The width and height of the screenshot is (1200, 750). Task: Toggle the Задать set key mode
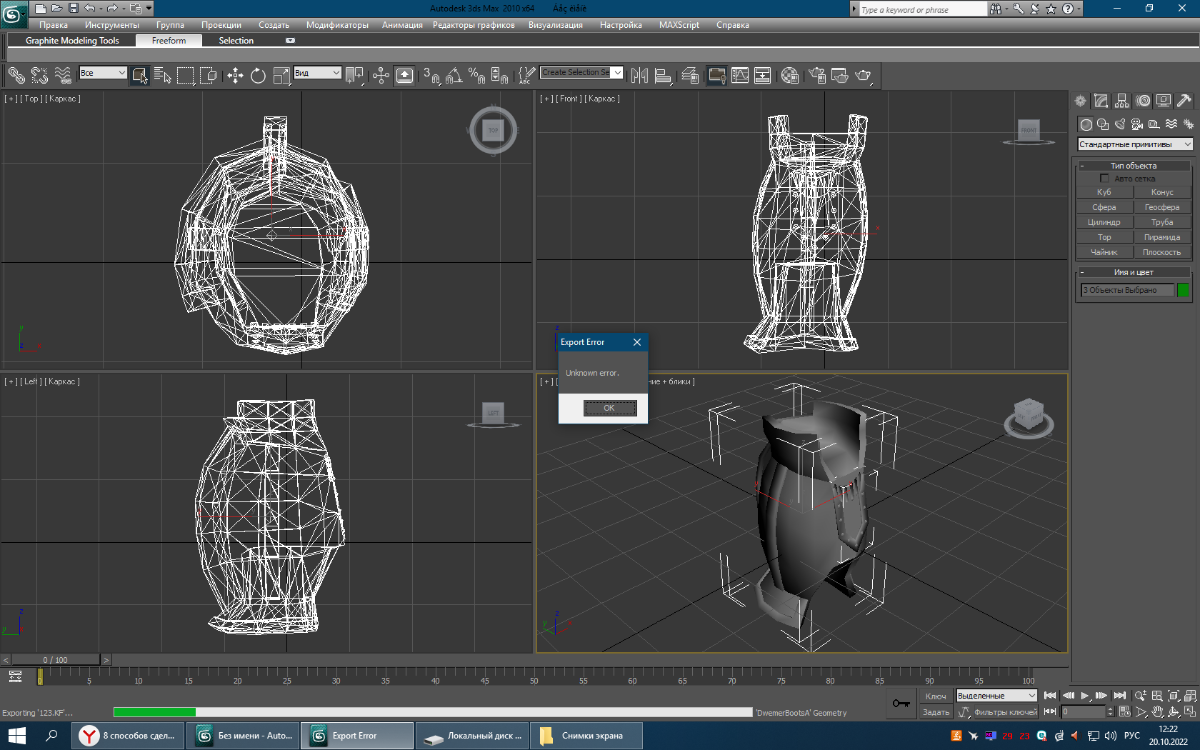(x=935, y=712)
